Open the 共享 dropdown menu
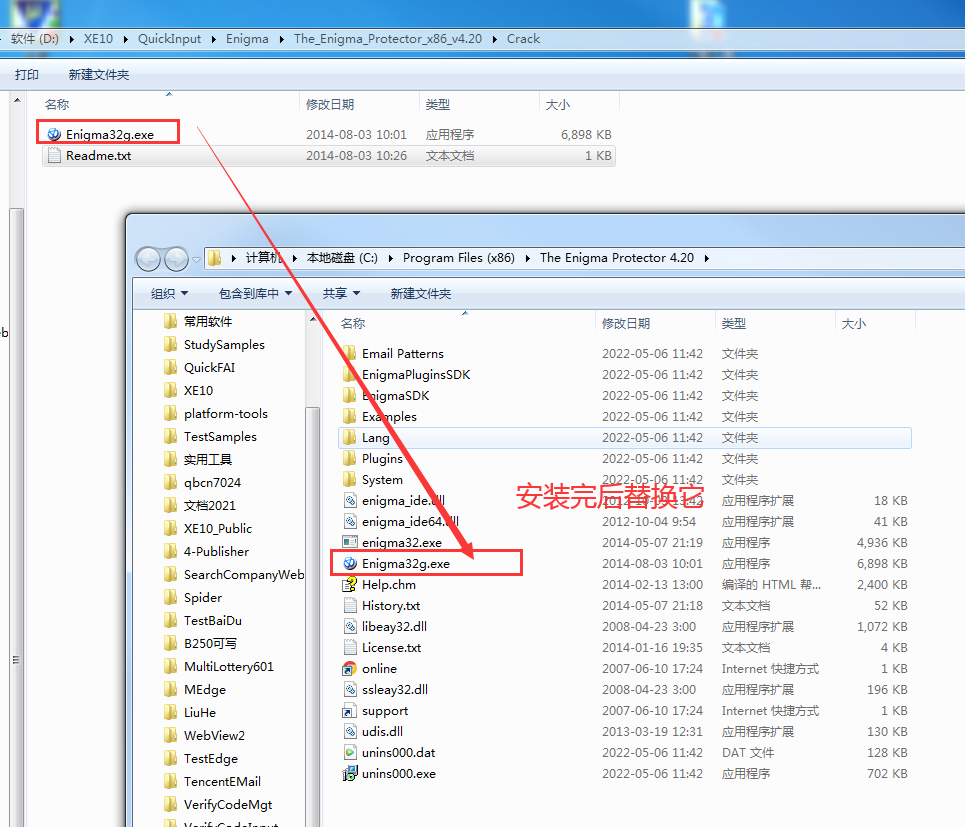Screen dimensions: 965x827 [x=342, y=294]
